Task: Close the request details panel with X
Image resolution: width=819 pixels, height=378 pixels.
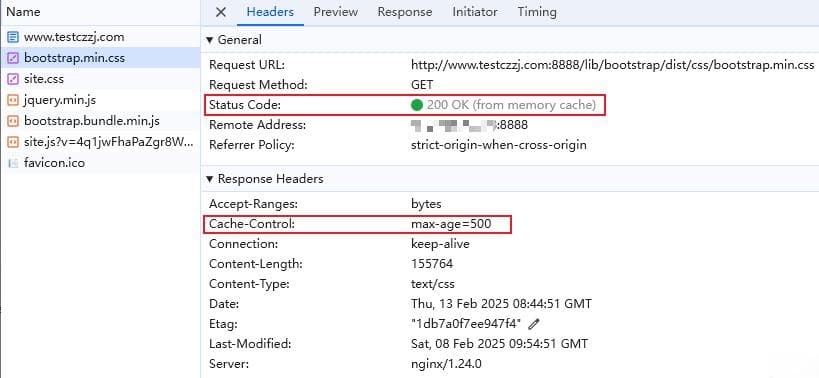Action: coord(221,12)
